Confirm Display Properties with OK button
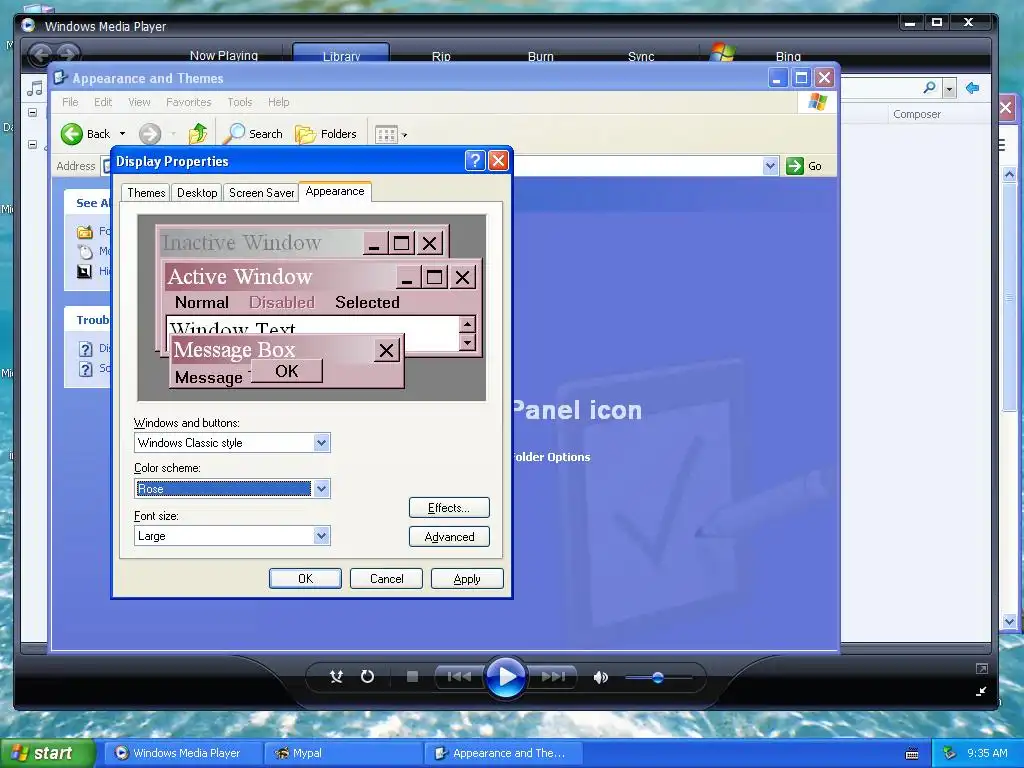This screenshot has height=768, width=1024. [x=305, y=579]
